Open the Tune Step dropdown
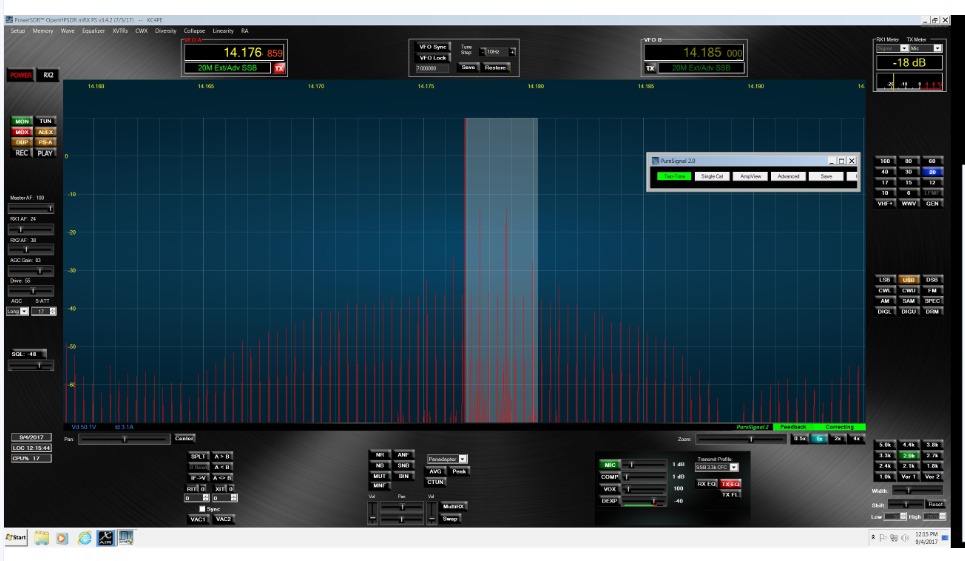Image resolution: width=965 pixels, height=561 pixels. click(495, 52)
